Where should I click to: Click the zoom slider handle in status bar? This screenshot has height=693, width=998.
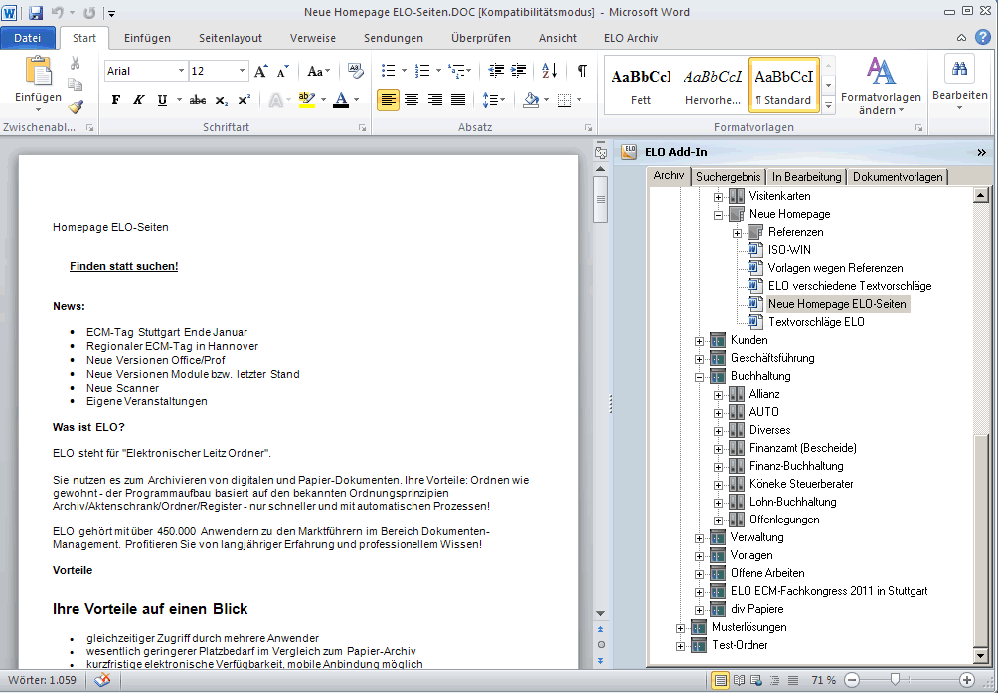pyautogui.click(x=895, y=680)
